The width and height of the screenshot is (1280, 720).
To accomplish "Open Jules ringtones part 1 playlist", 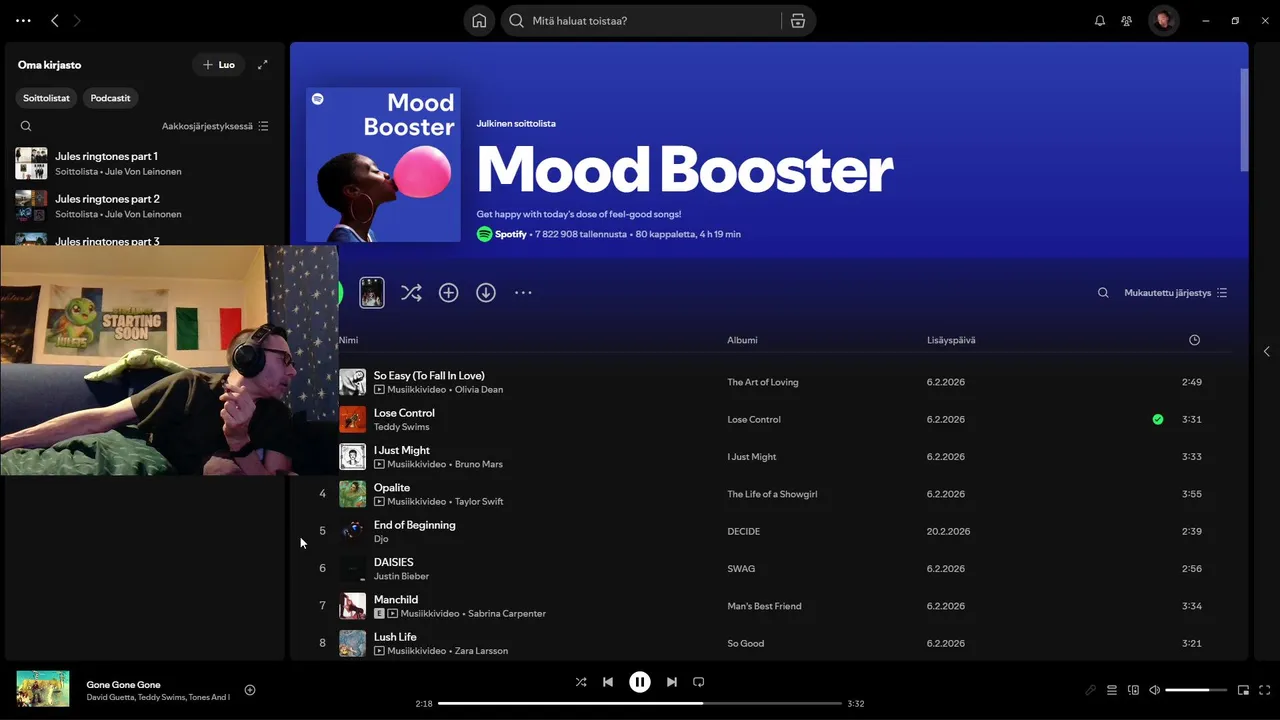I will click(x=142, y=163).
